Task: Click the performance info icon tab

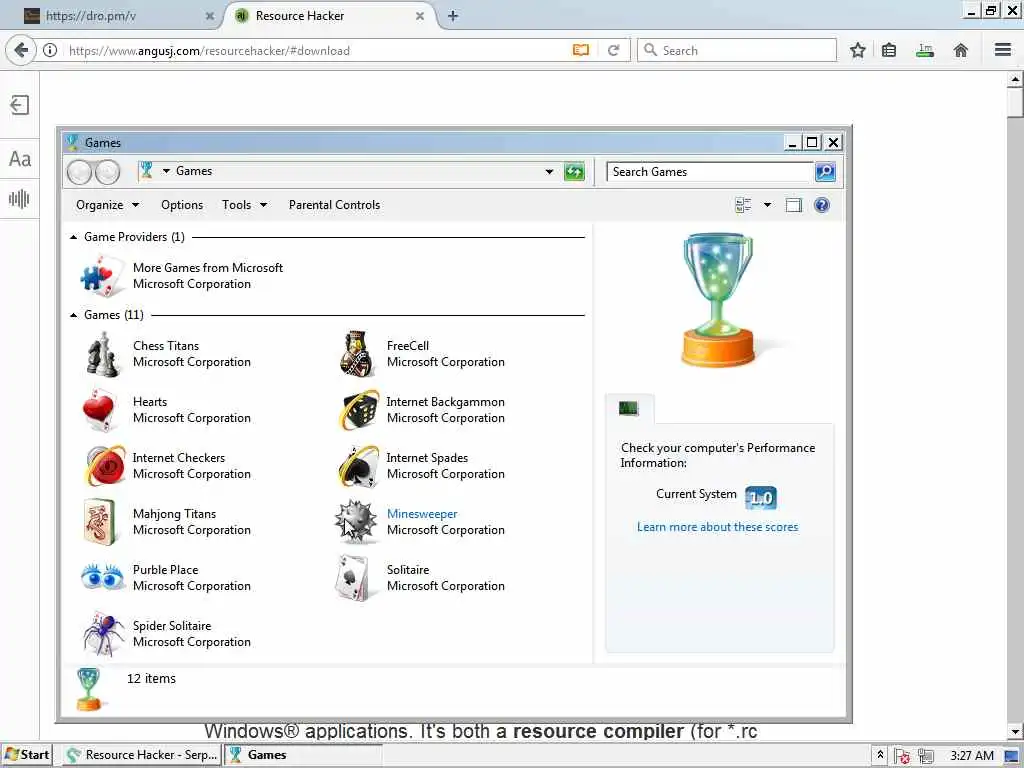Action: (628, 408)
